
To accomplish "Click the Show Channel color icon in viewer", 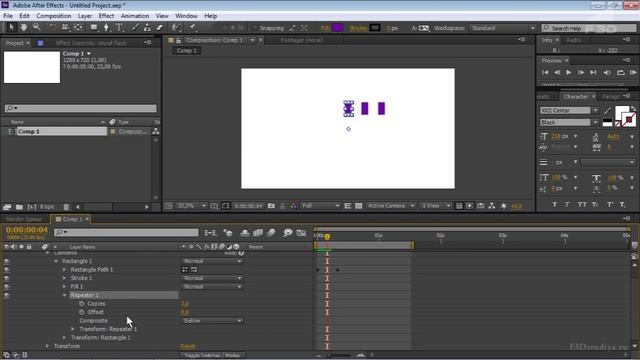I will pyautogui.click(x=293, y=206).
